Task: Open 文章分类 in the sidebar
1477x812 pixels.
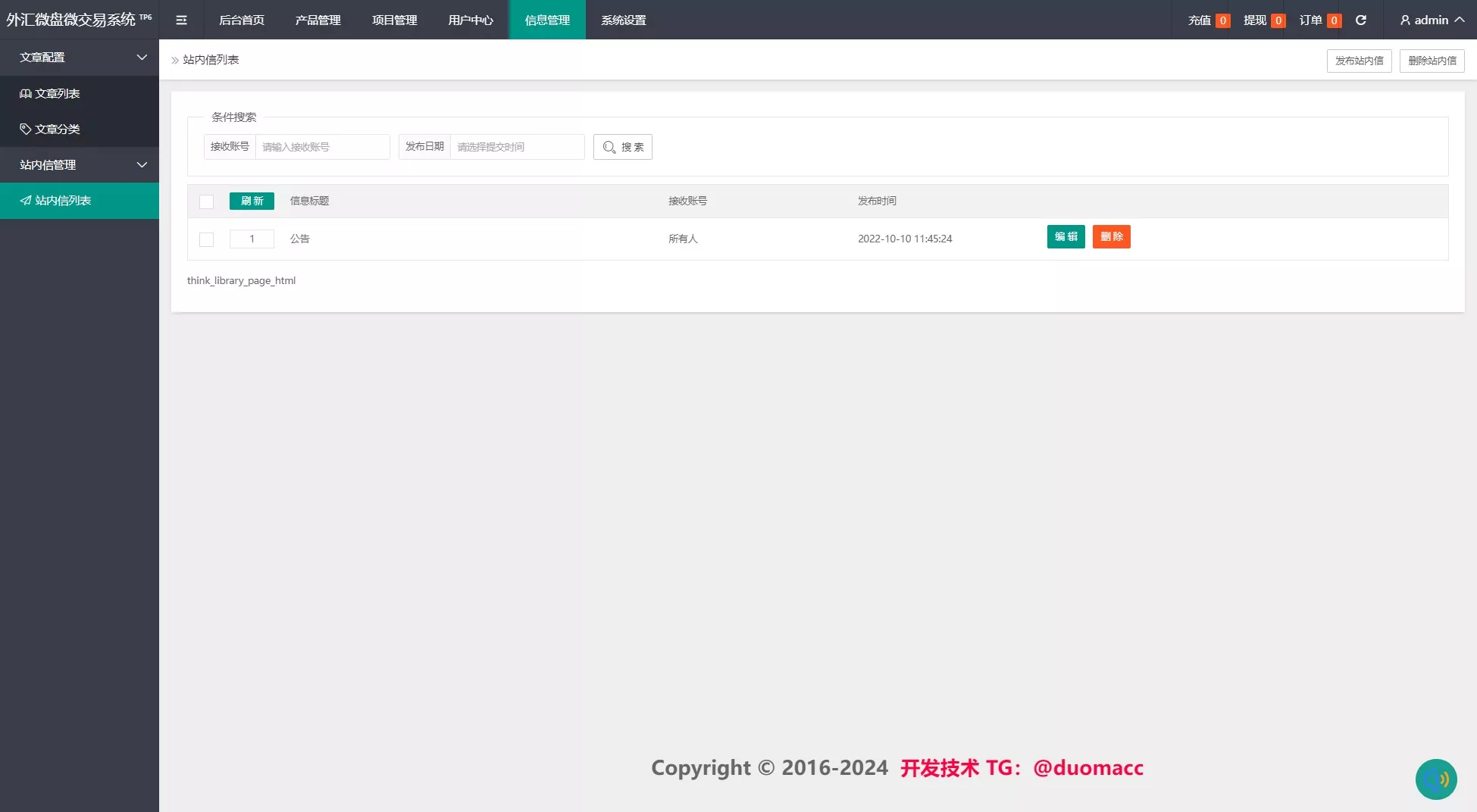Action: [58, 129]
